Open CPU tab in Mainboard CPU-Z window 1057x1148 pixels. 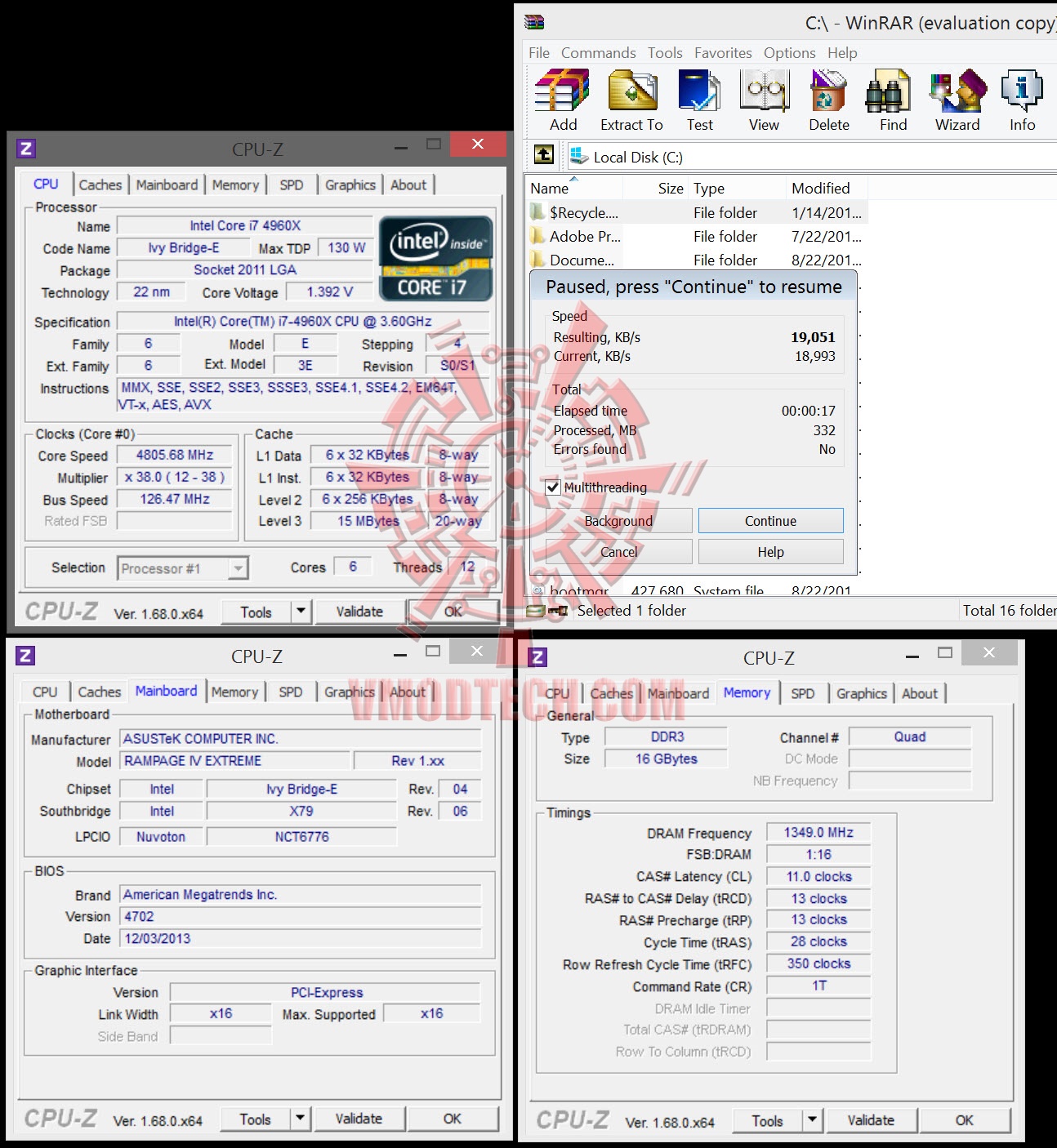45,692
